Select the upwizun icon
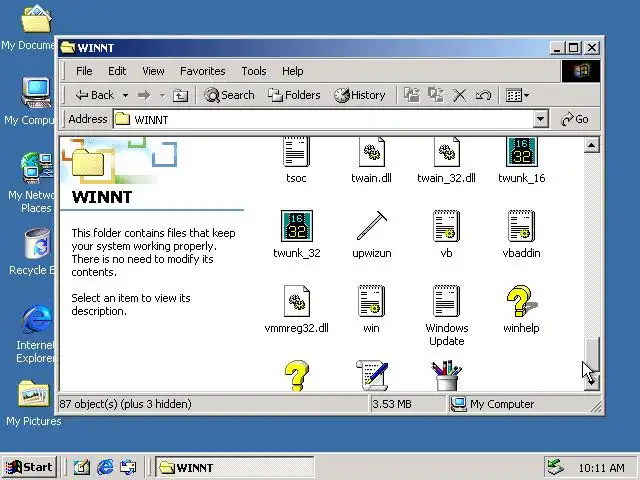The height and width of the screenshot is (480, 640). coord(371,226)
